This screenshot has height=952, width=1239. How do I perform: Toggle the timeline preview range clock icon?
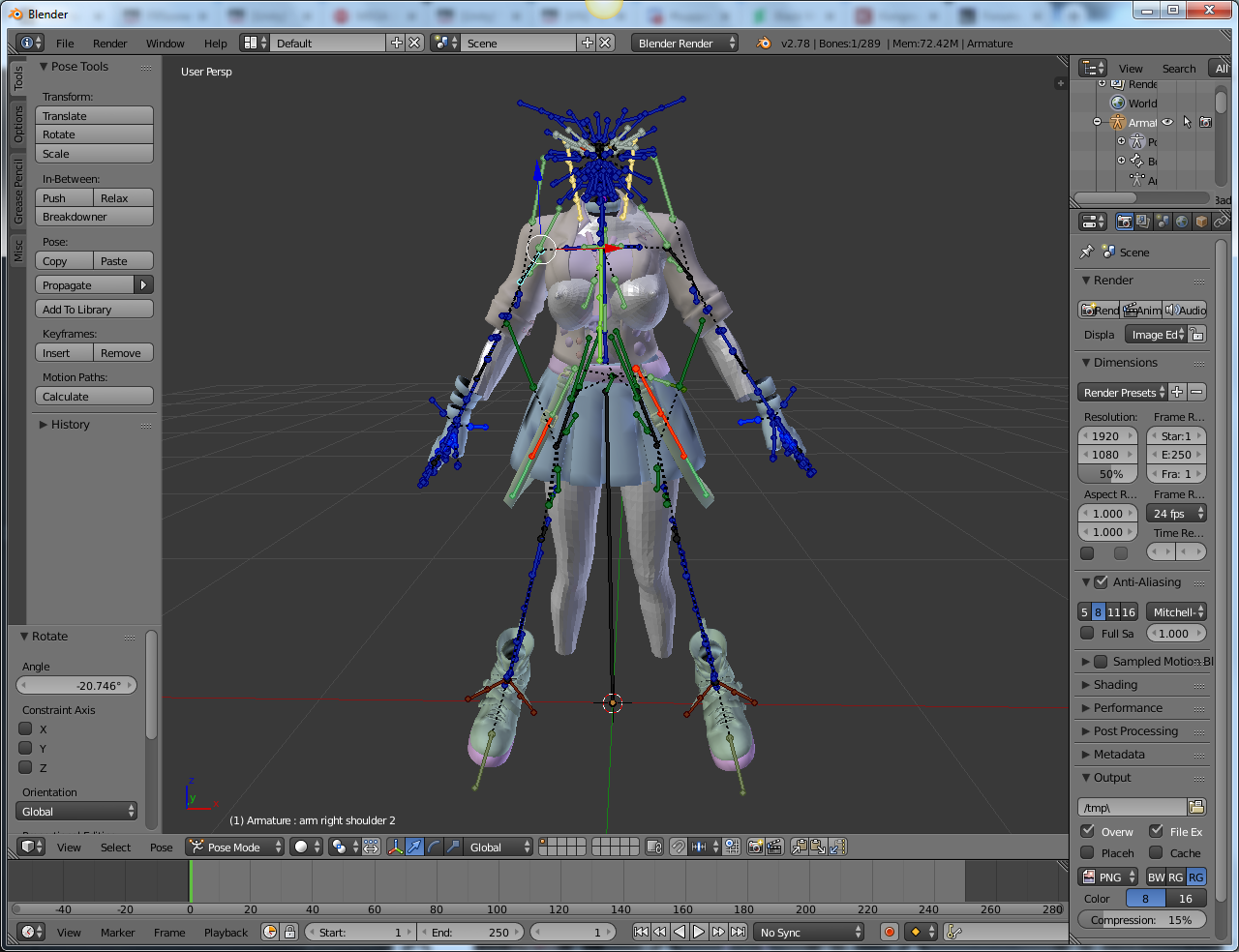point(270,932)
